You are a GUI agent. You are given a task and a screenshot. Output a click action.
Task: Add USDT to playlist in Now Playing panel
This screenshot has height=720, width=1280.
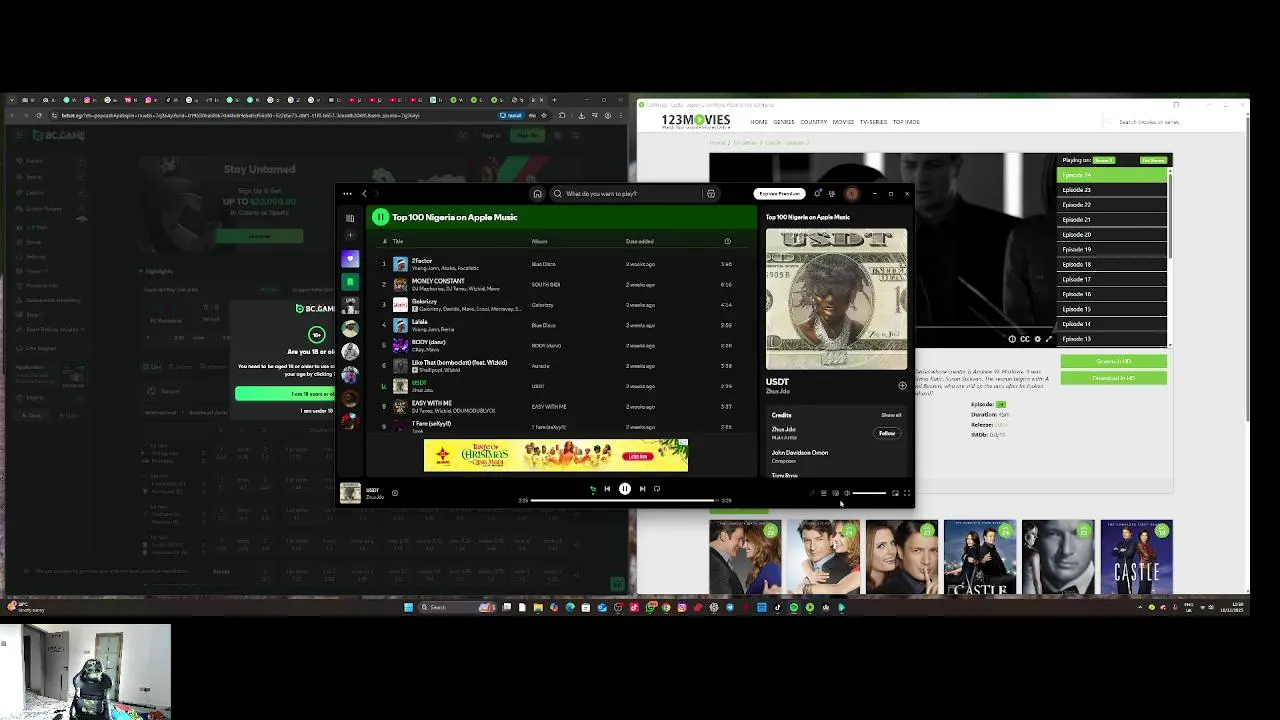(902, 385)
